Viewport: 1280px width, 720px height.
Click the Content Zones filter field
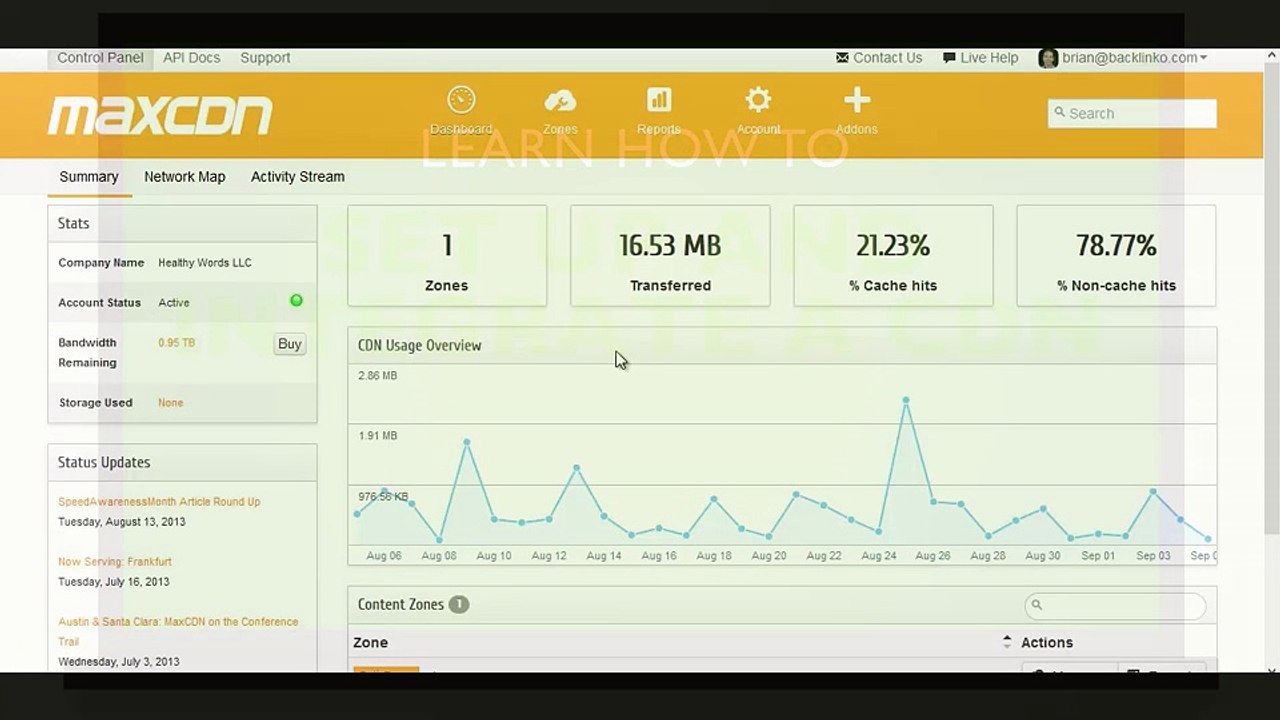pos(1115,605)
